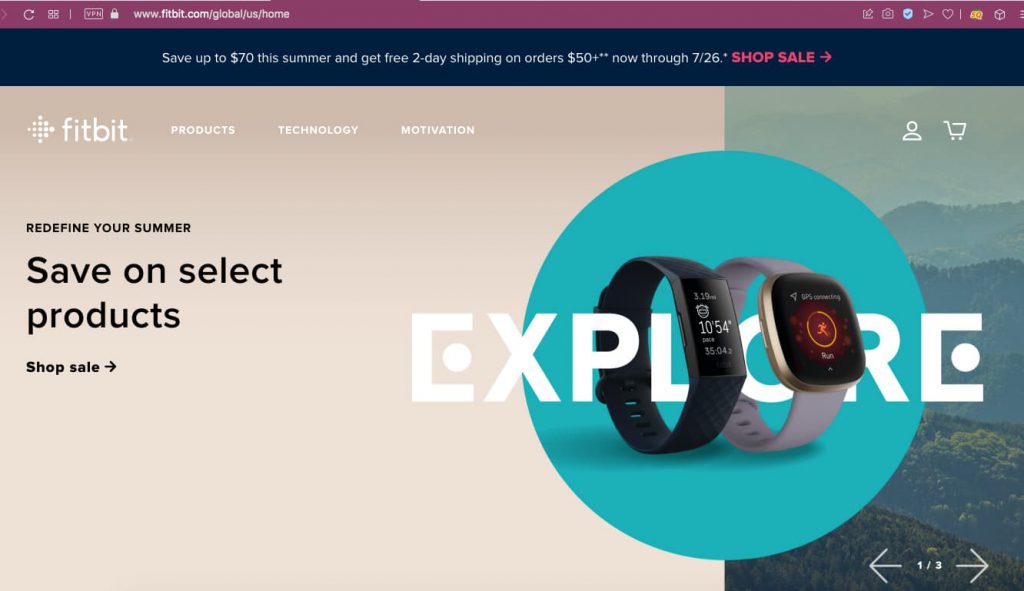This screenshot has height=591, width=1024.
Task: Click the SHOP SALE banner link
Action: coord(781,57)
